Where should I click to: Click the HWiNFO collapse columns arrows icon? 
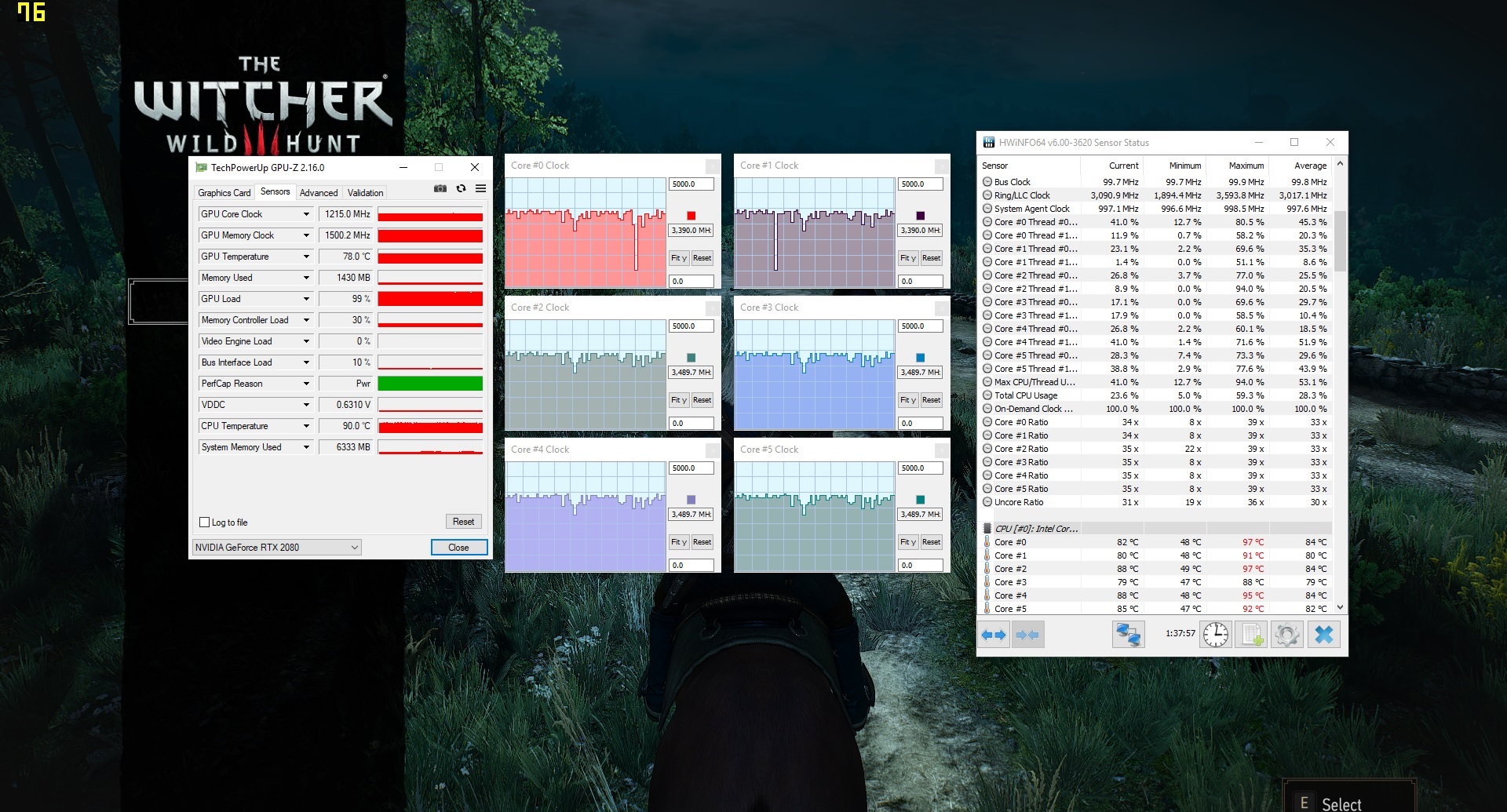point(1027,635)
